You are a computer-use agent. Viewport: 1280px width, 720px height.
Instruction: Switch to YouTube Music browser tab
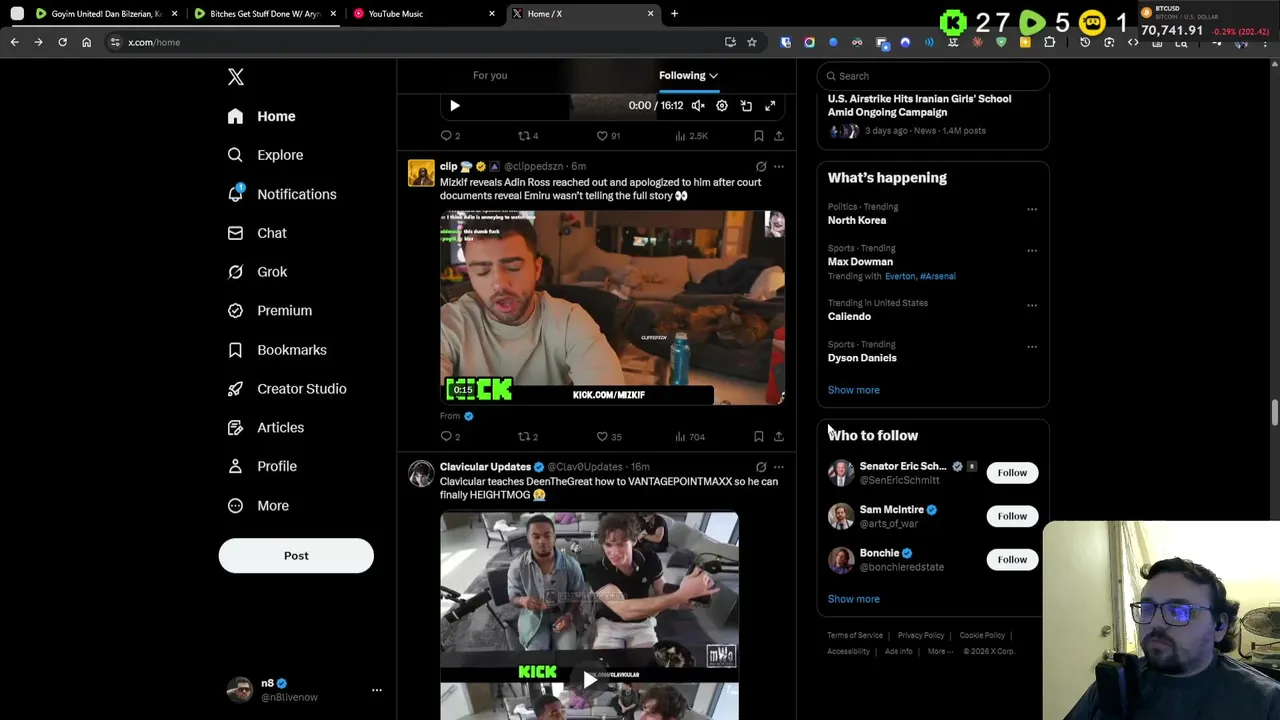coord(425,14)
